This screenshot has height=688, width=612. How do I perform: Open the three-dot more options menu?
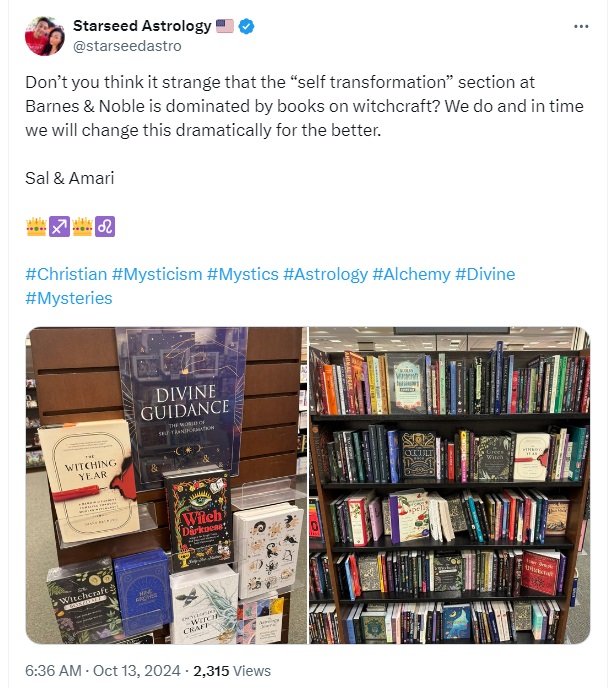(581, 27)
